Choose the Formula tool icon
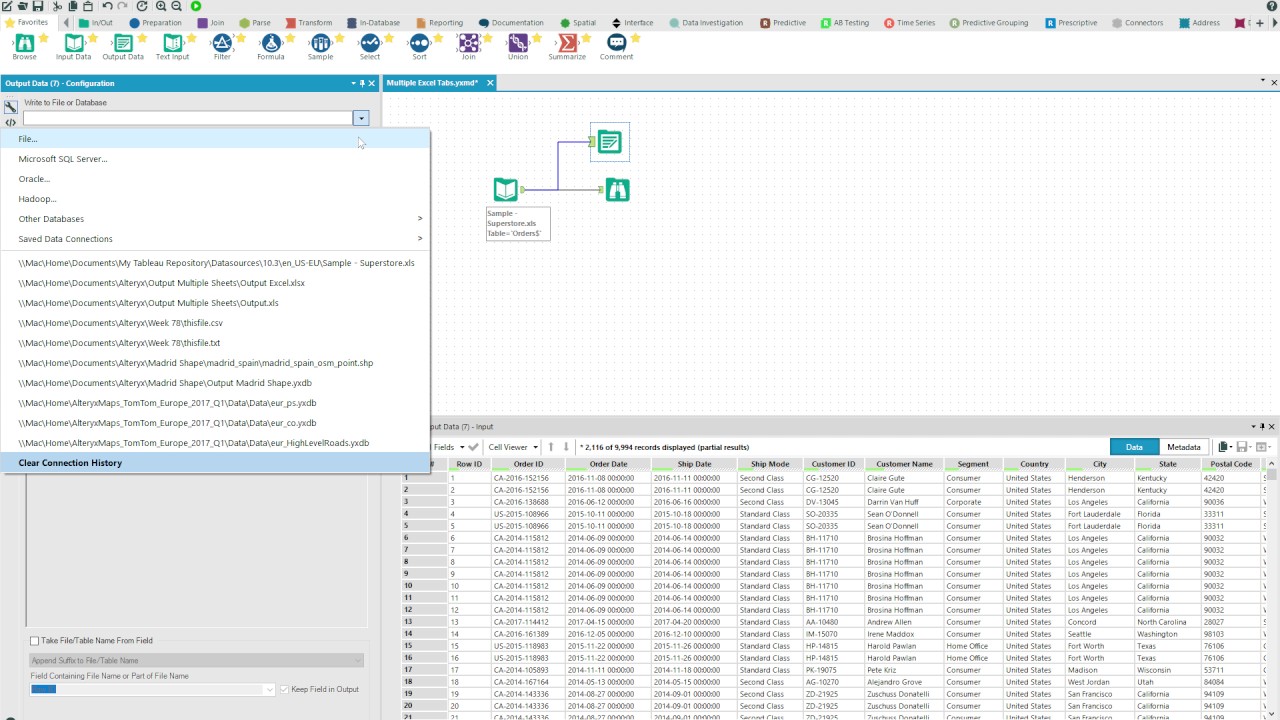This screenshot has width=1280, height=720. (271, 42)
